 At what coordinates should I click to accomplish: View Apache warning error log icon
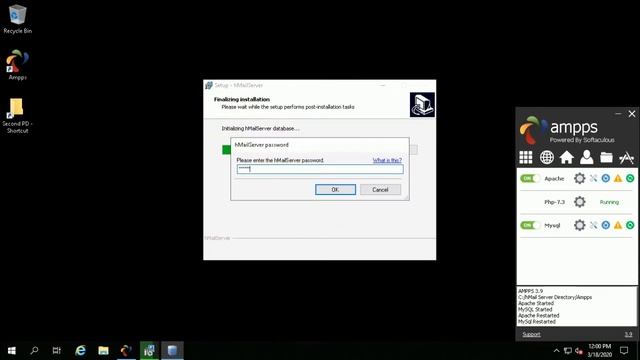pyautogui.click(x=618, y=178)
